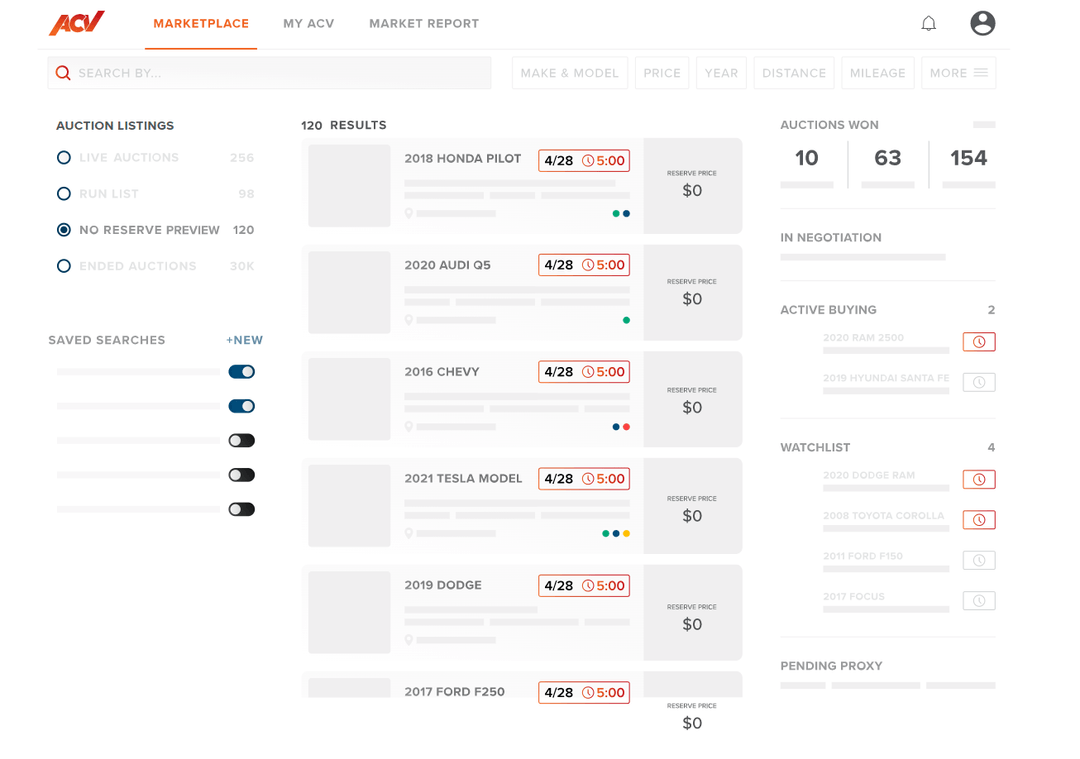Click +NEW to add saved search
1080x759 pixels.
[x=244, y=340]
